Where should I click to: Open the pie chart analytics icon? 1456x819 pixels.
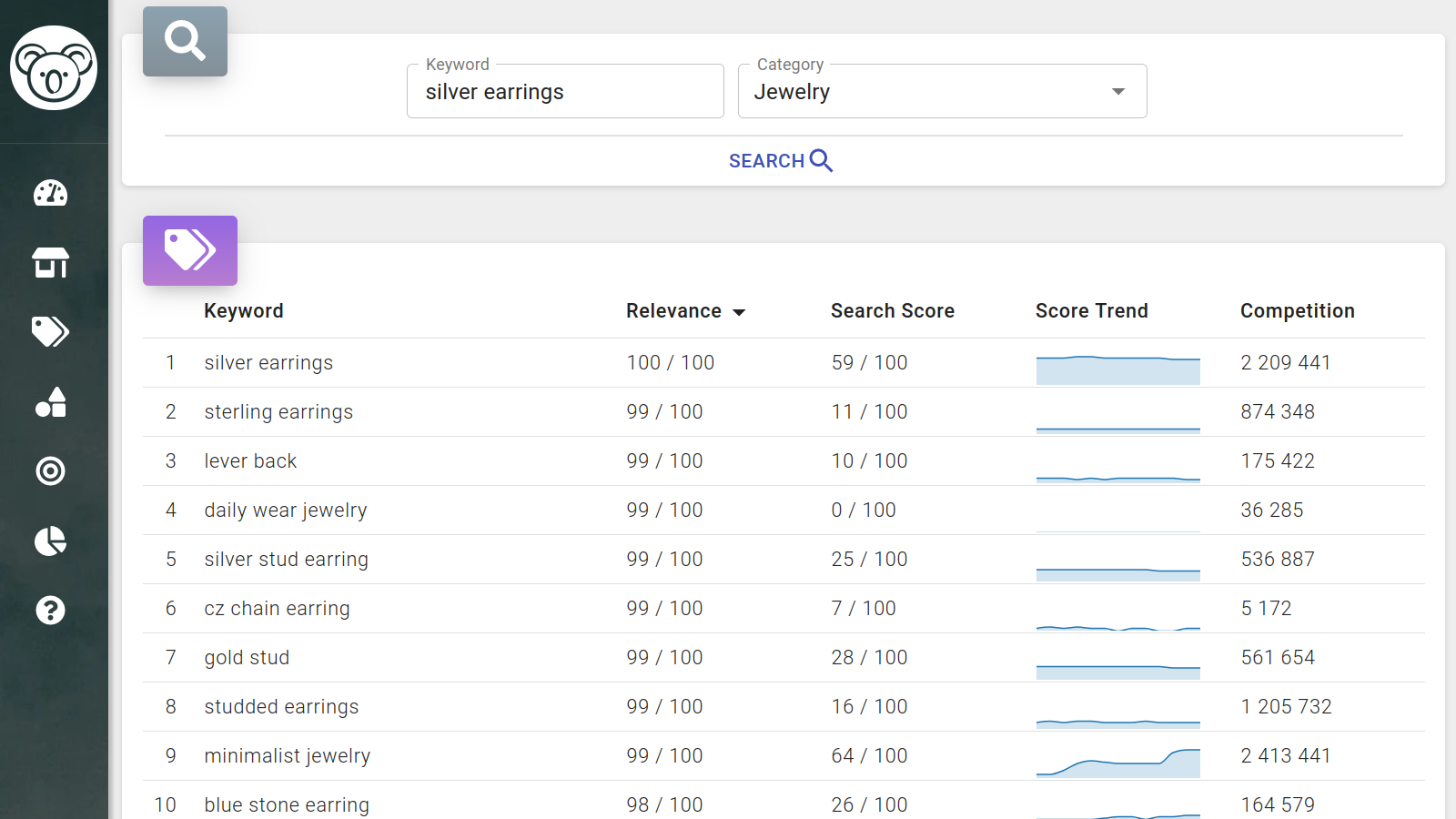tap(51, 541)
